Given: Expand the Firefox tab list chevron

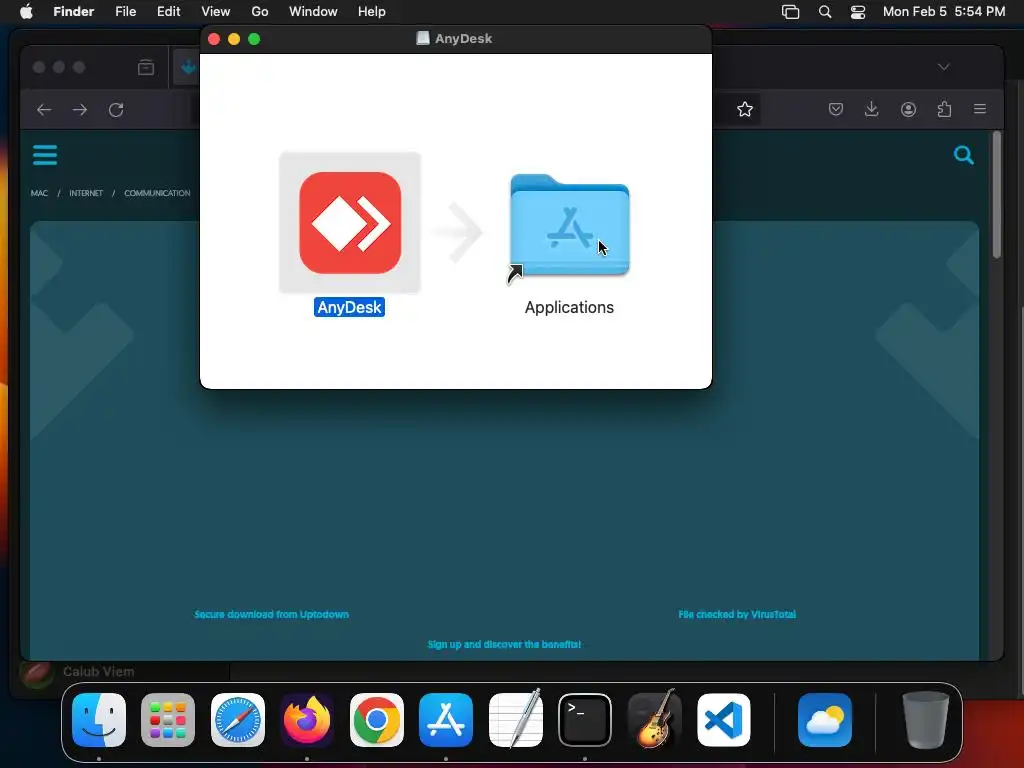Looking at the screenshot, I should (x=943, y=67).
